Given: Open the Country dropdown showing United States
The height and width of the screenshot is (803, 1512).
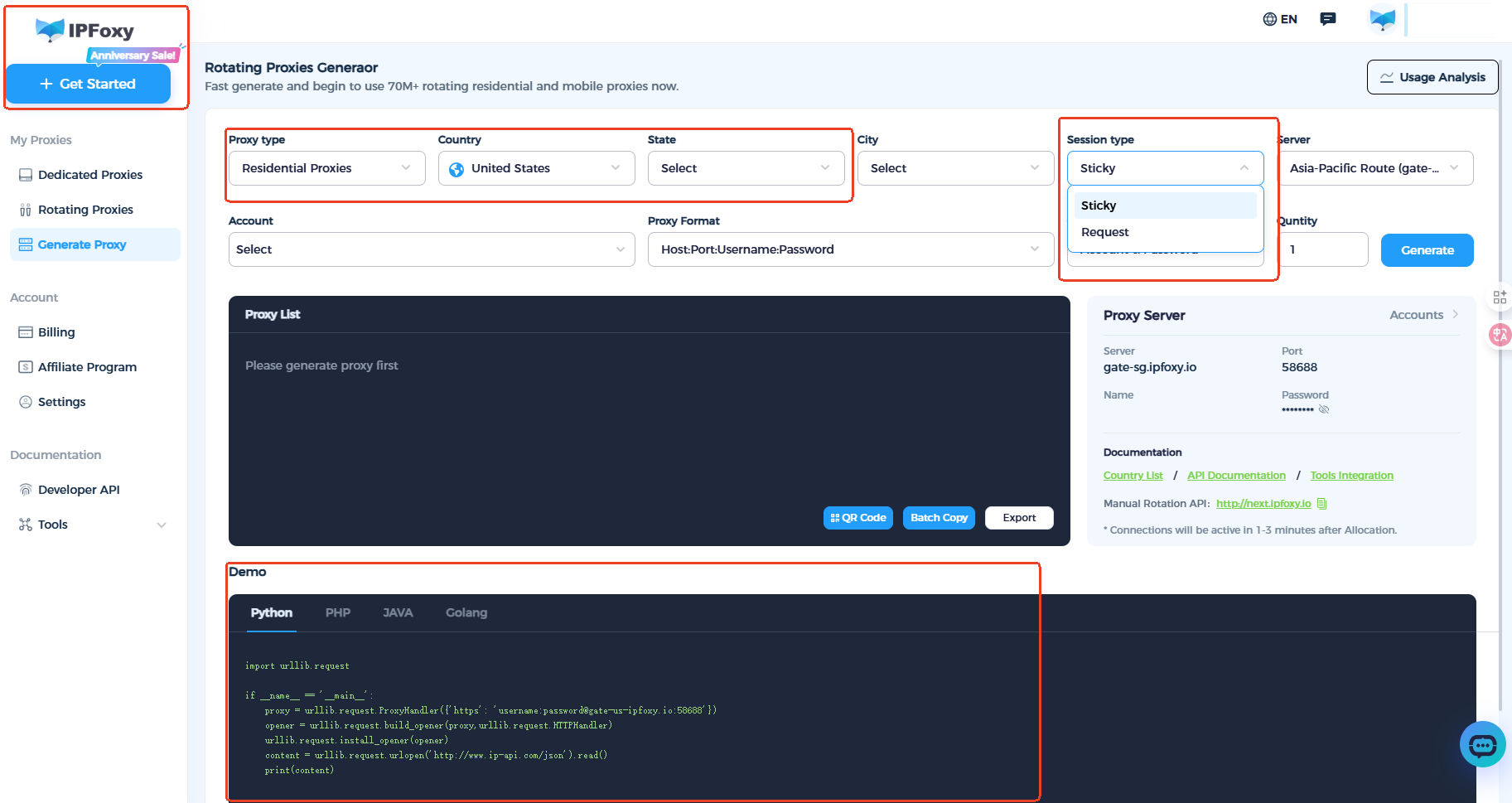Looking at the screenshot, I should tap(537, 168).
